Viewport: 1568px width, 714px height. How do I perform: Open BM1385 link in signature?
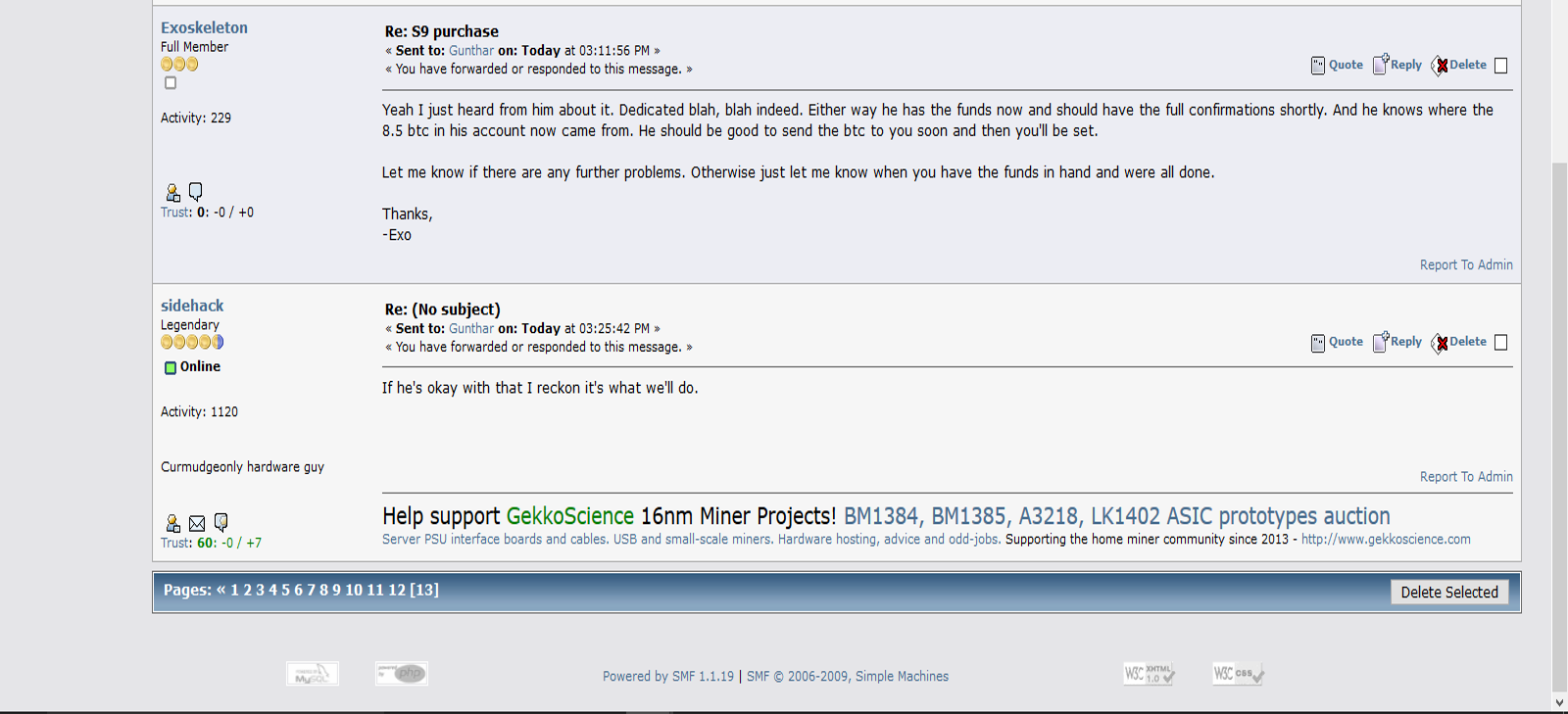[x=968, y=516]
